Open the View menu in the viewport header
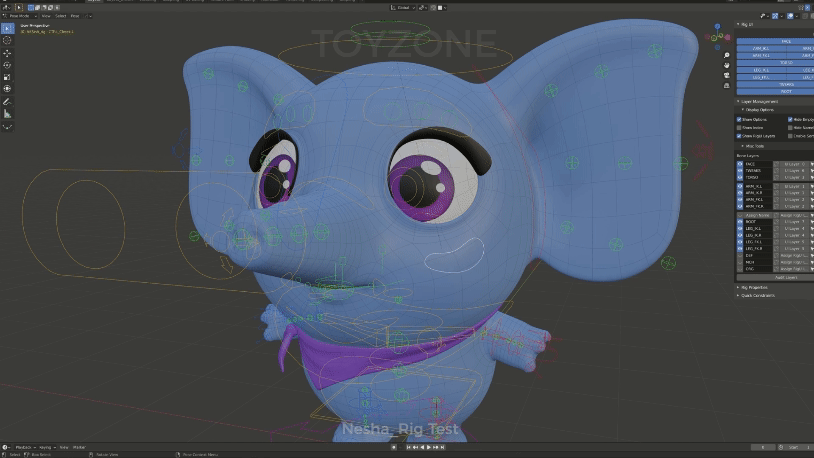The height and width of the screenshot is (458, 814). pyautogui.click(x=46, y=16)
